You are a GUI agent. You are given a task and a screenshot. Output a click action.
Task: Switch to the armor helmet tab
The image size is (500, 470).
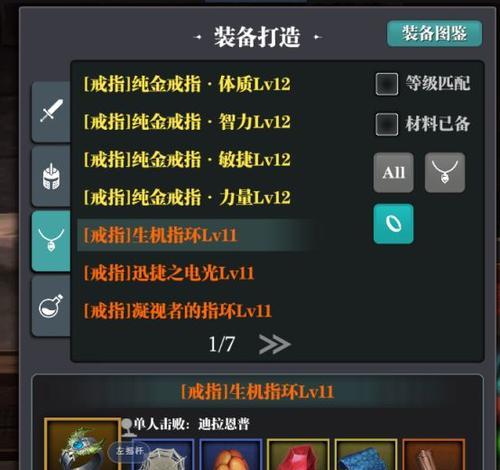click(51, 176)
